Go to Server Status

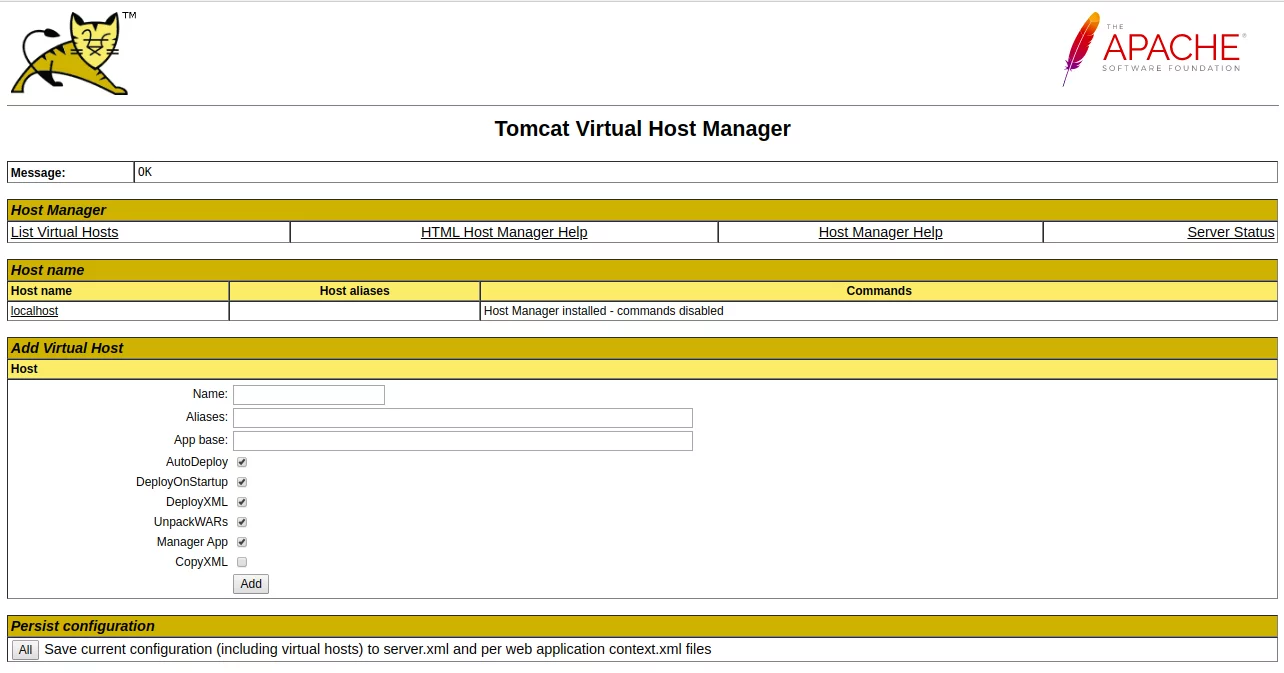tap(1231, 232)
